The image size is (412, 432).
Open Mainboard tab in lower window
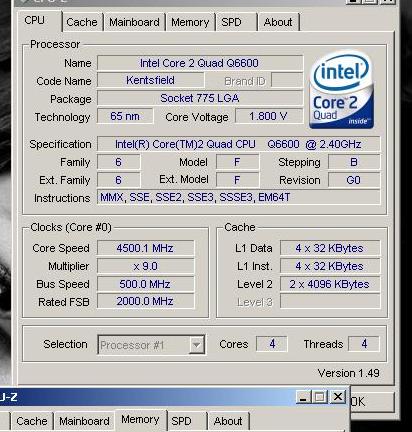coord(84,421)
